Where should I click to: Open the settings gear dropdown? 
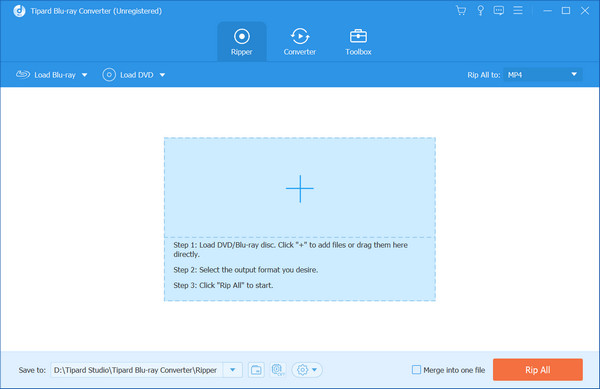click(x=307, y=370)
